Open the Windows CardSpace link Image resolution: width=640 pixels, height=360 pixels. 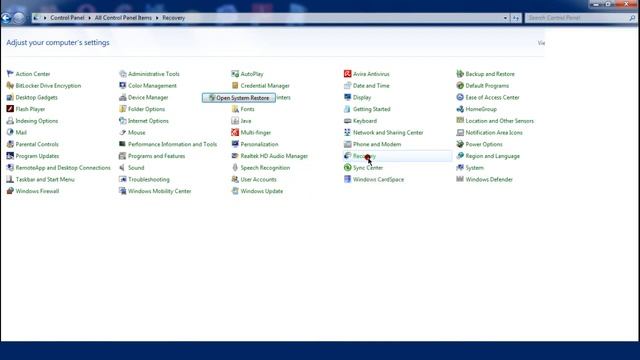pos(378,180)
